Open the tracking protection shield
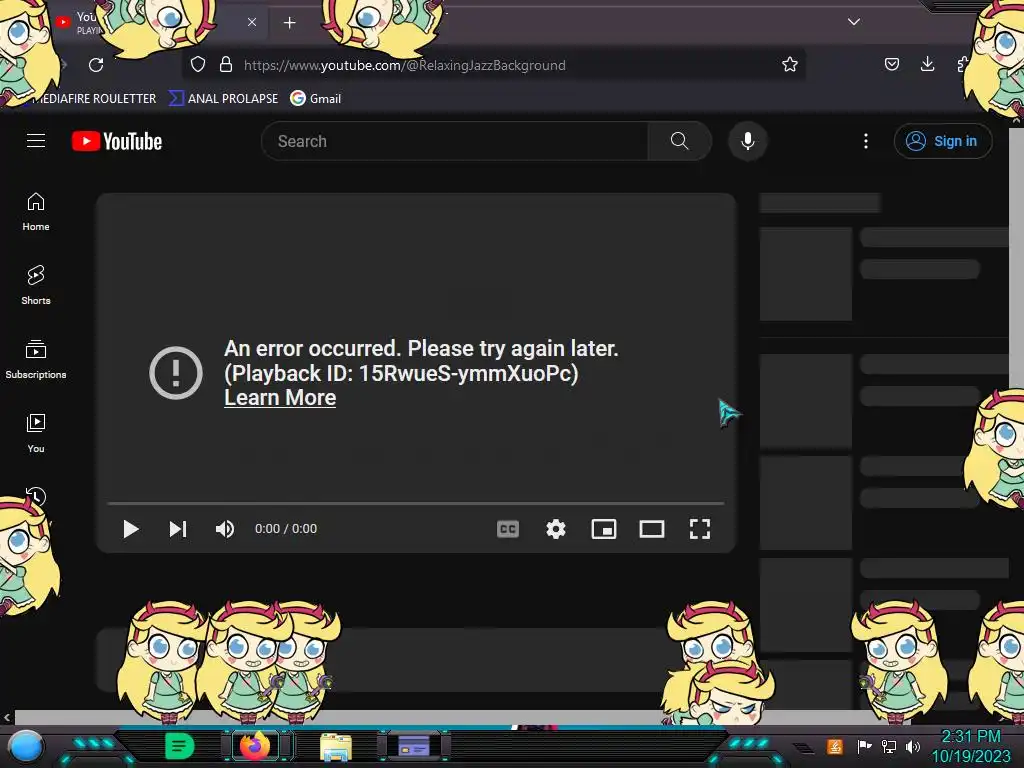1024x768 pixels. coord(198,65)
